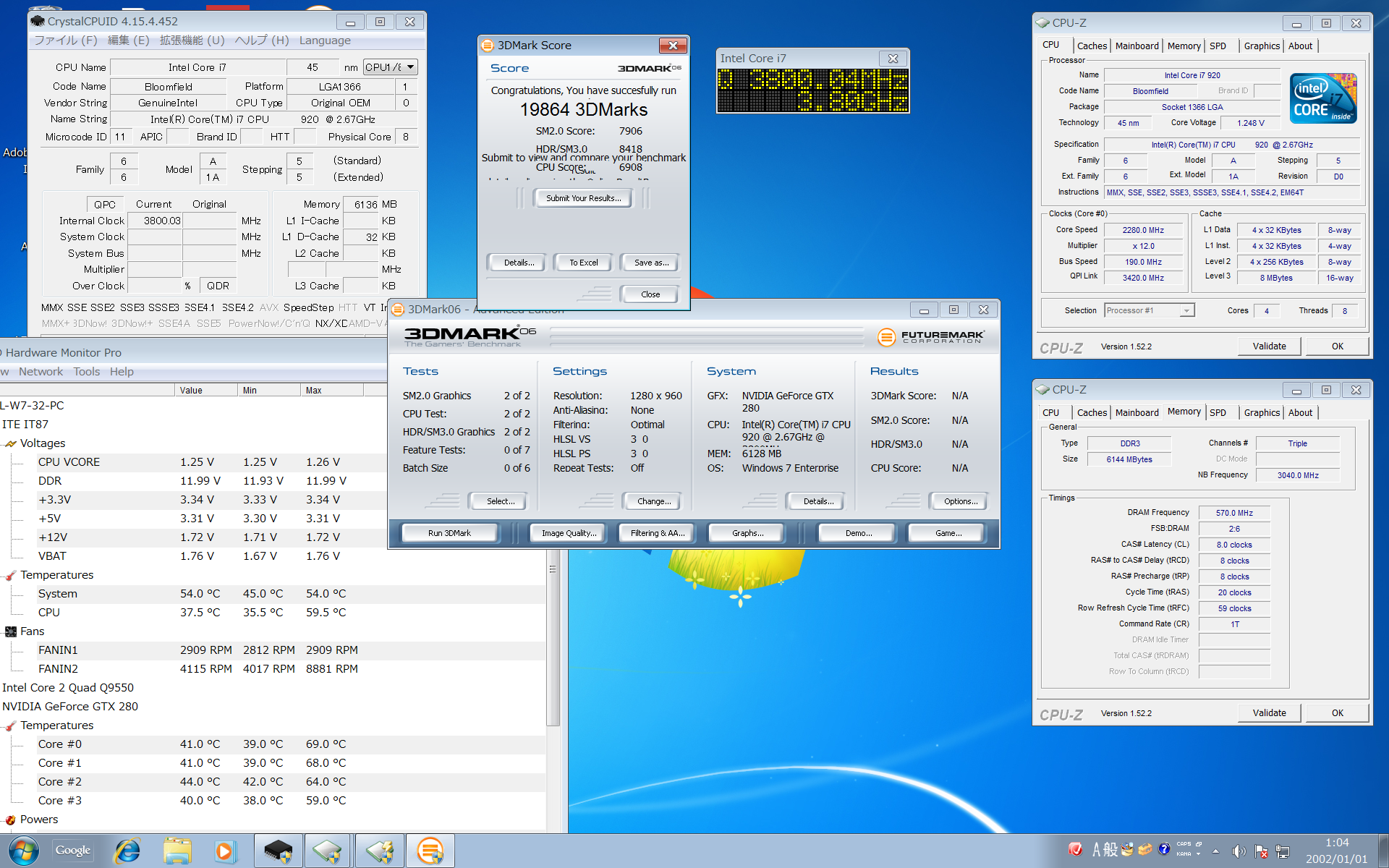Click the IME 'A' input mode icon

point(1097,849)
